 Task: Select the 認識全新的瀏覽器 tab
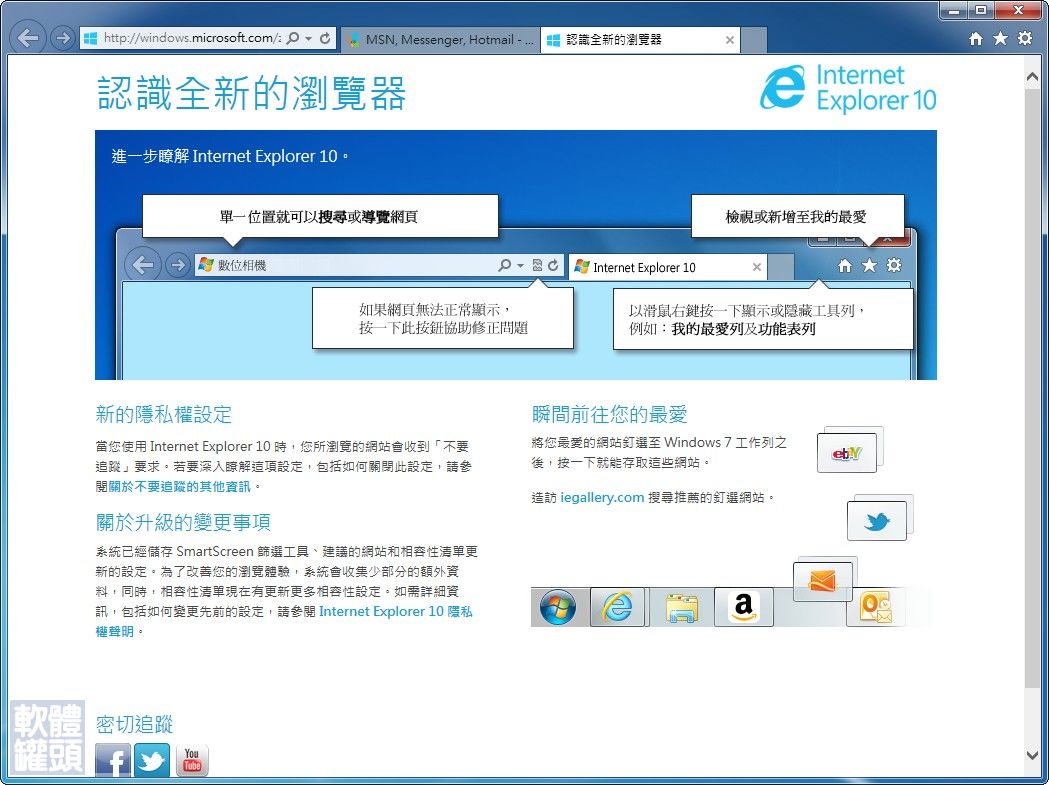point(632,39)
